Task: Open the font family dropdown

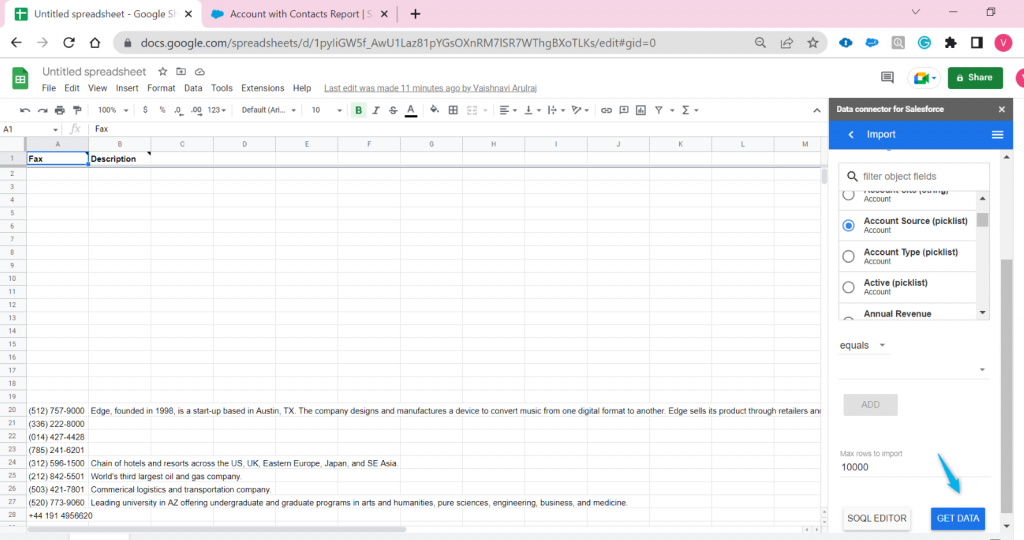Action: tap(268, 110)
